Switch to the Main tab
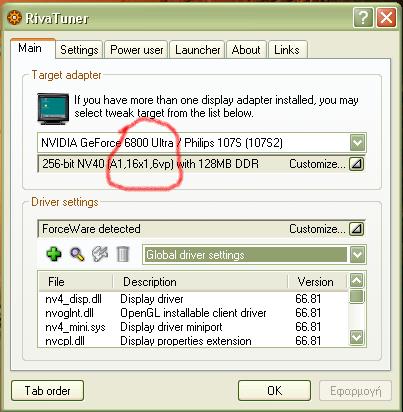The width and height of the screenshot is (403, 412). (32, 49)
